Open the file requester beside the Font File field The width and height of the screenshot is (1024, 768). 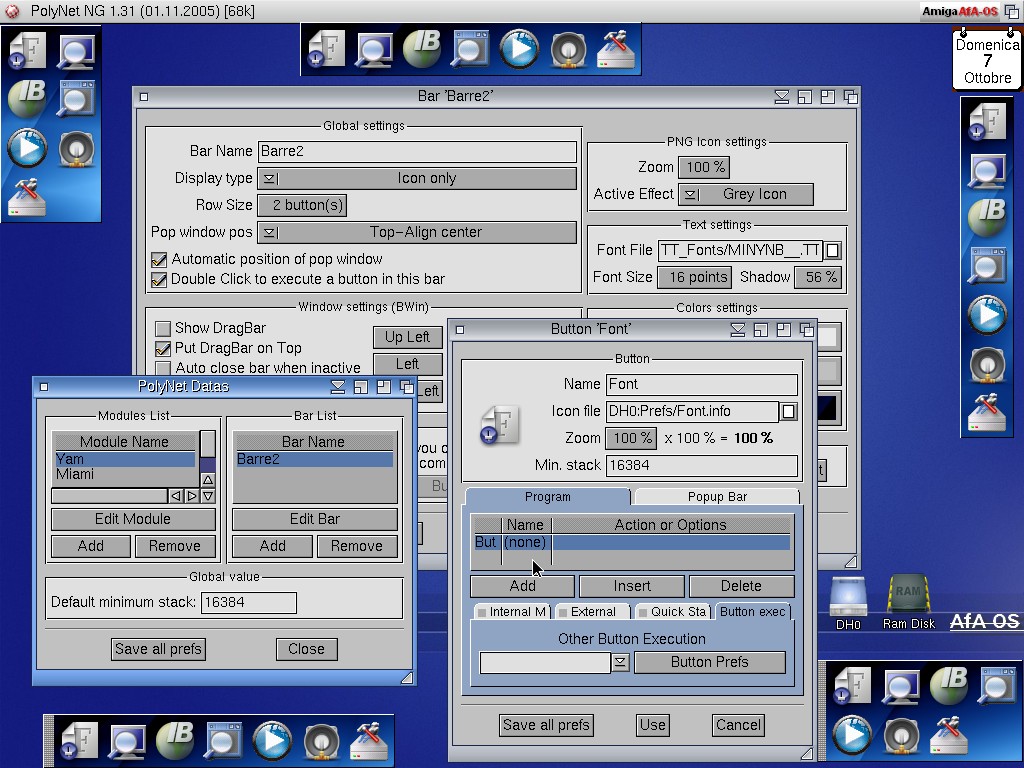click(x=833, y=250)
